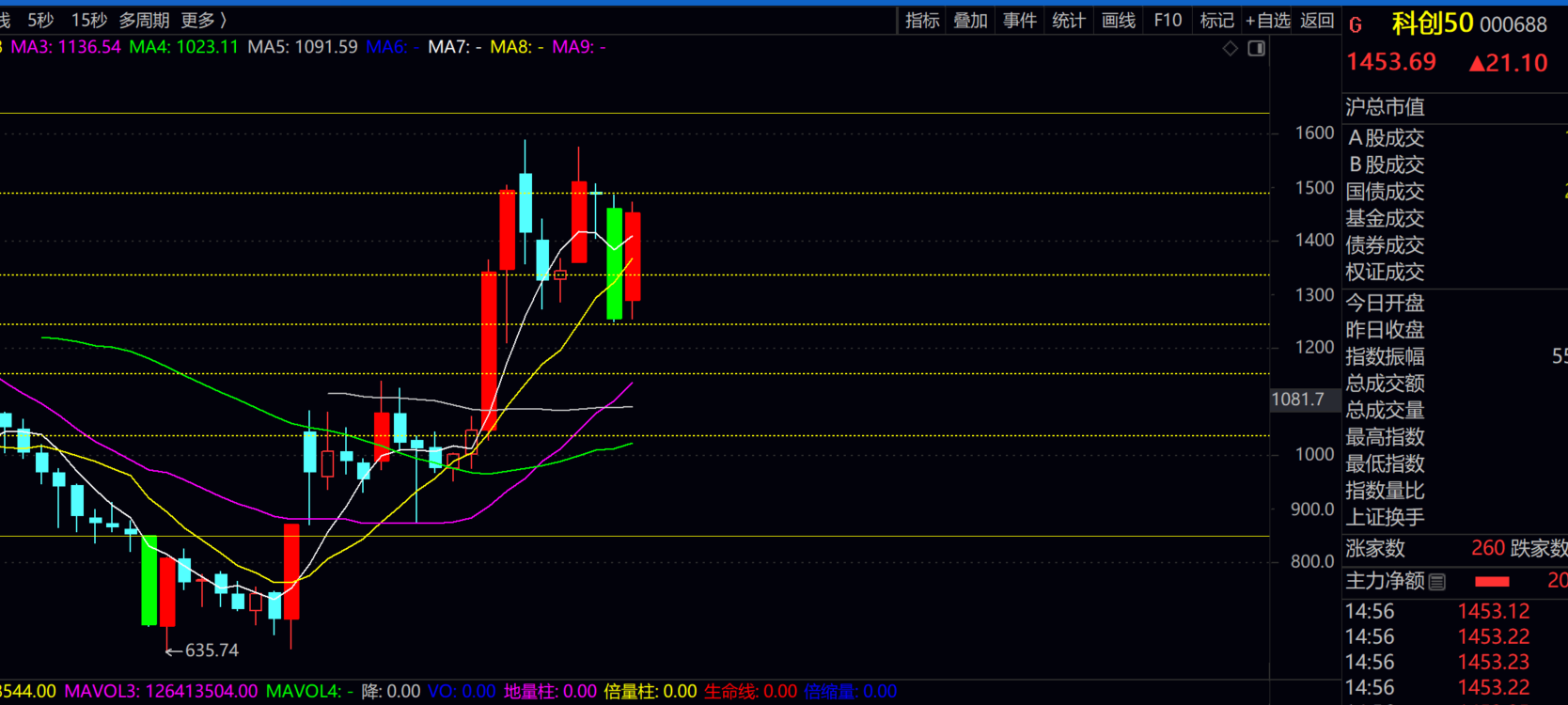The width and height of the screenshot is (1568, 705).
Task: Open F10 company information
Action: coord(1168,20)
